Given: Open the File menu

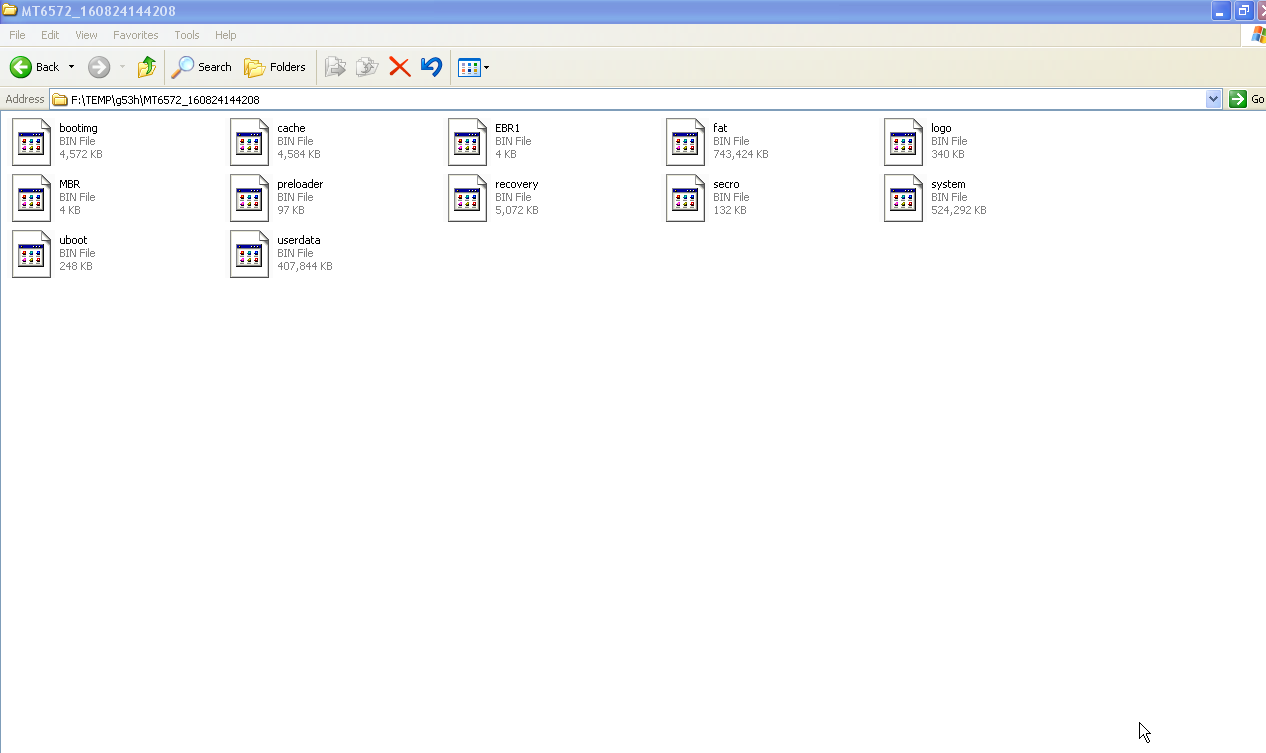Looking at the screenshot, I should [x=17, y=35].
